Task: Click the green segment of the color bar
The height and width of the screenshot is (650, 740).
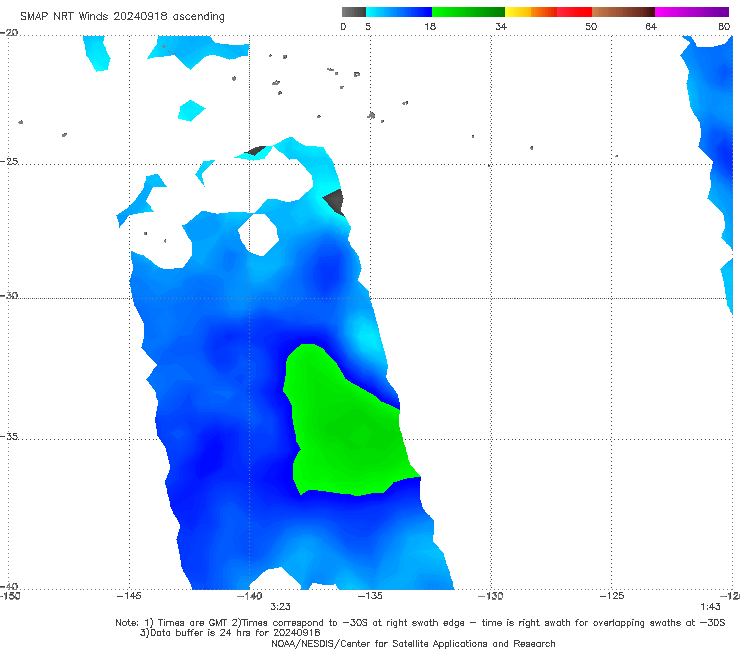Action: tap(468, 12)
